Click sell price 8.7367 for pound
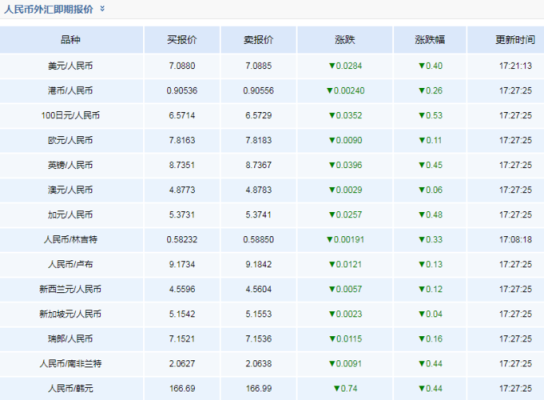Viewport: 544px width, 400px height. coord(258,165)
